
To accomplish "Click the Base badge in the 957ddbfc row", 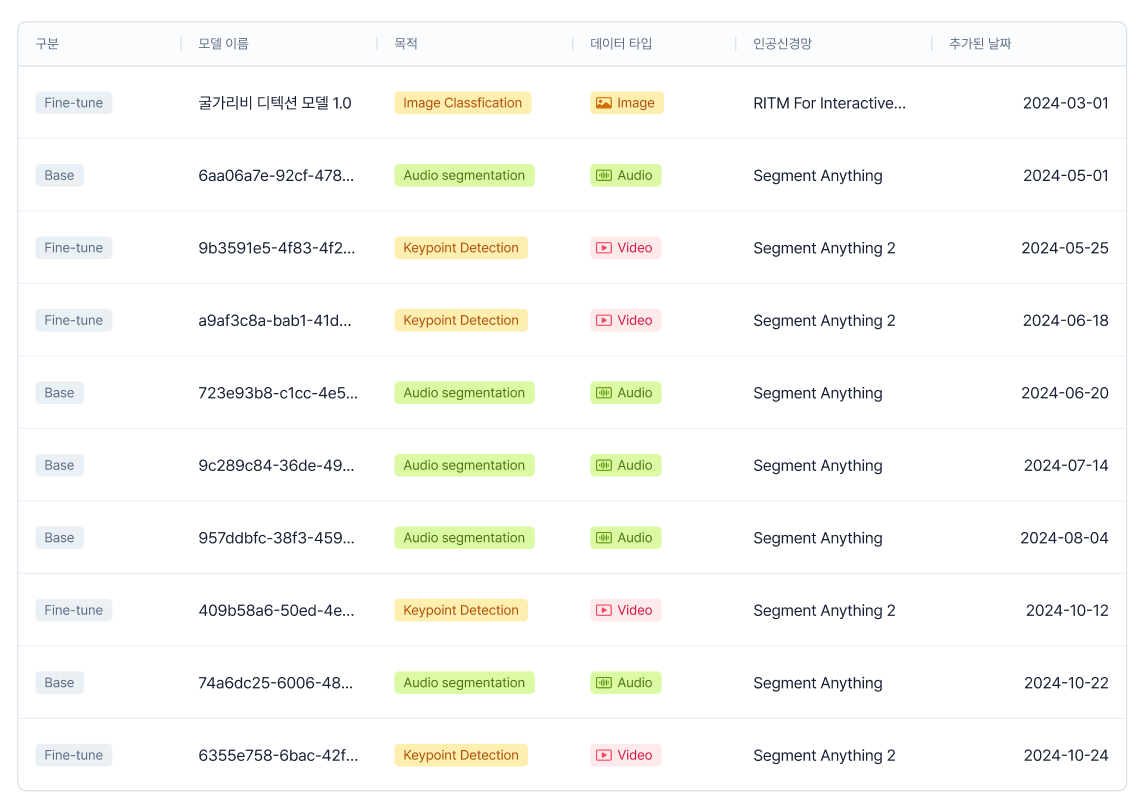I will (x=59, y=538).
